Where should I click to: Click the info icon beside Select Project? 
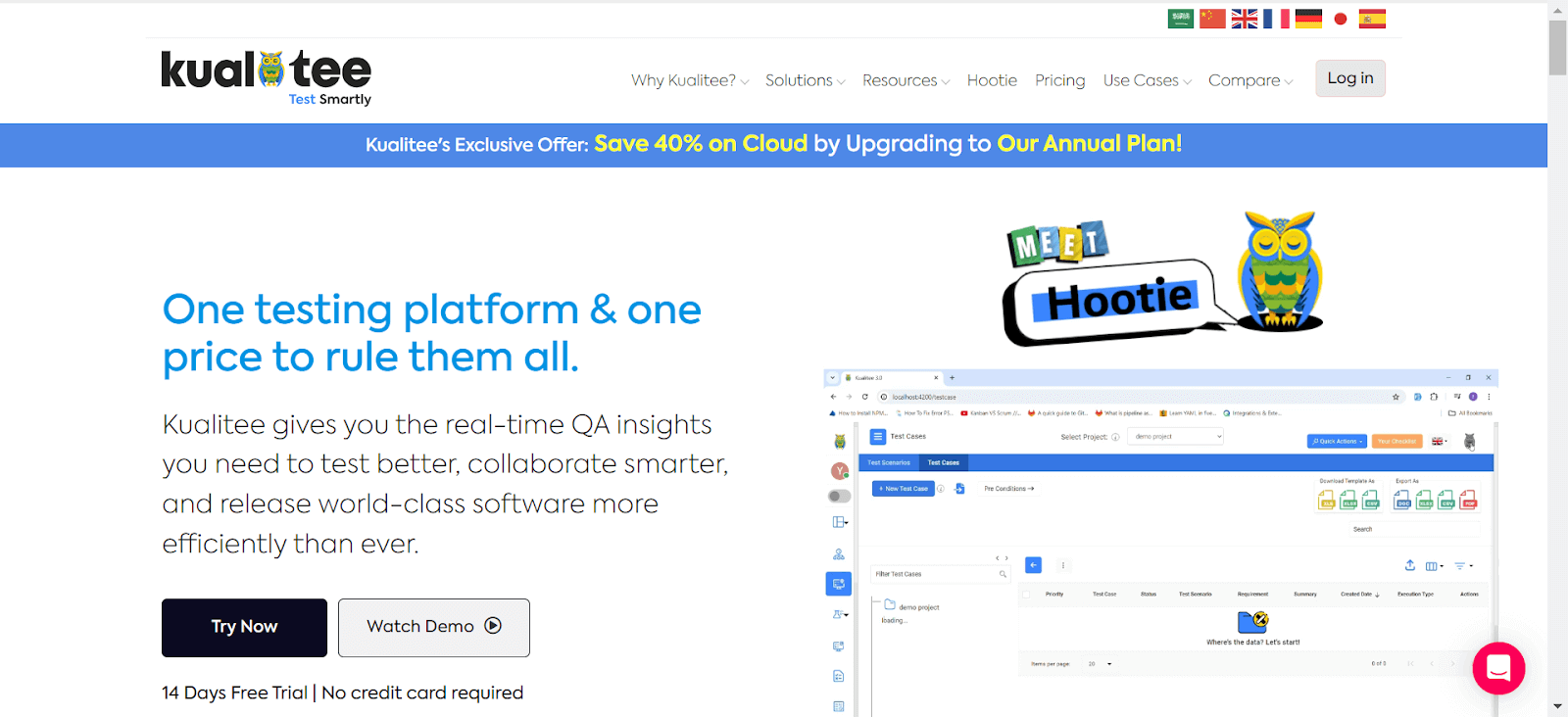(x=1115, y=438)
